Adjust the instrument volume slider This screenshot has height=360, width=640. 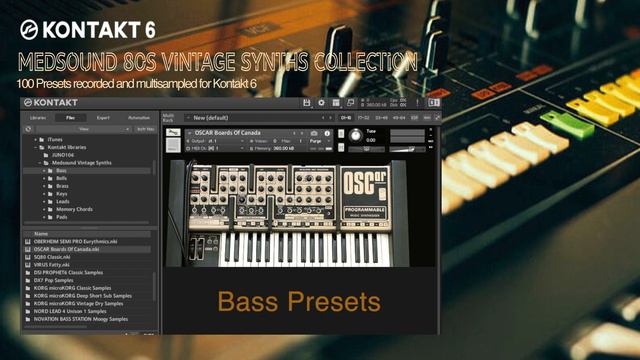click(407, 149)
